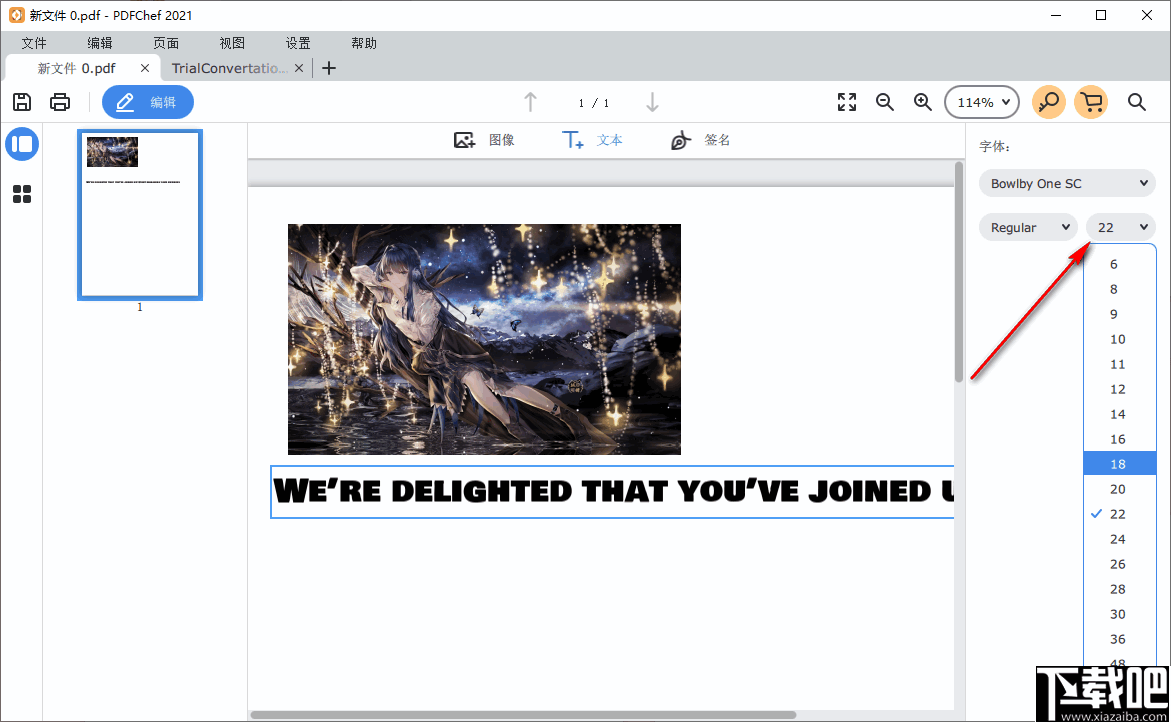
Task: Toggle the Edit mode button
Action: [x=147, y=101]
